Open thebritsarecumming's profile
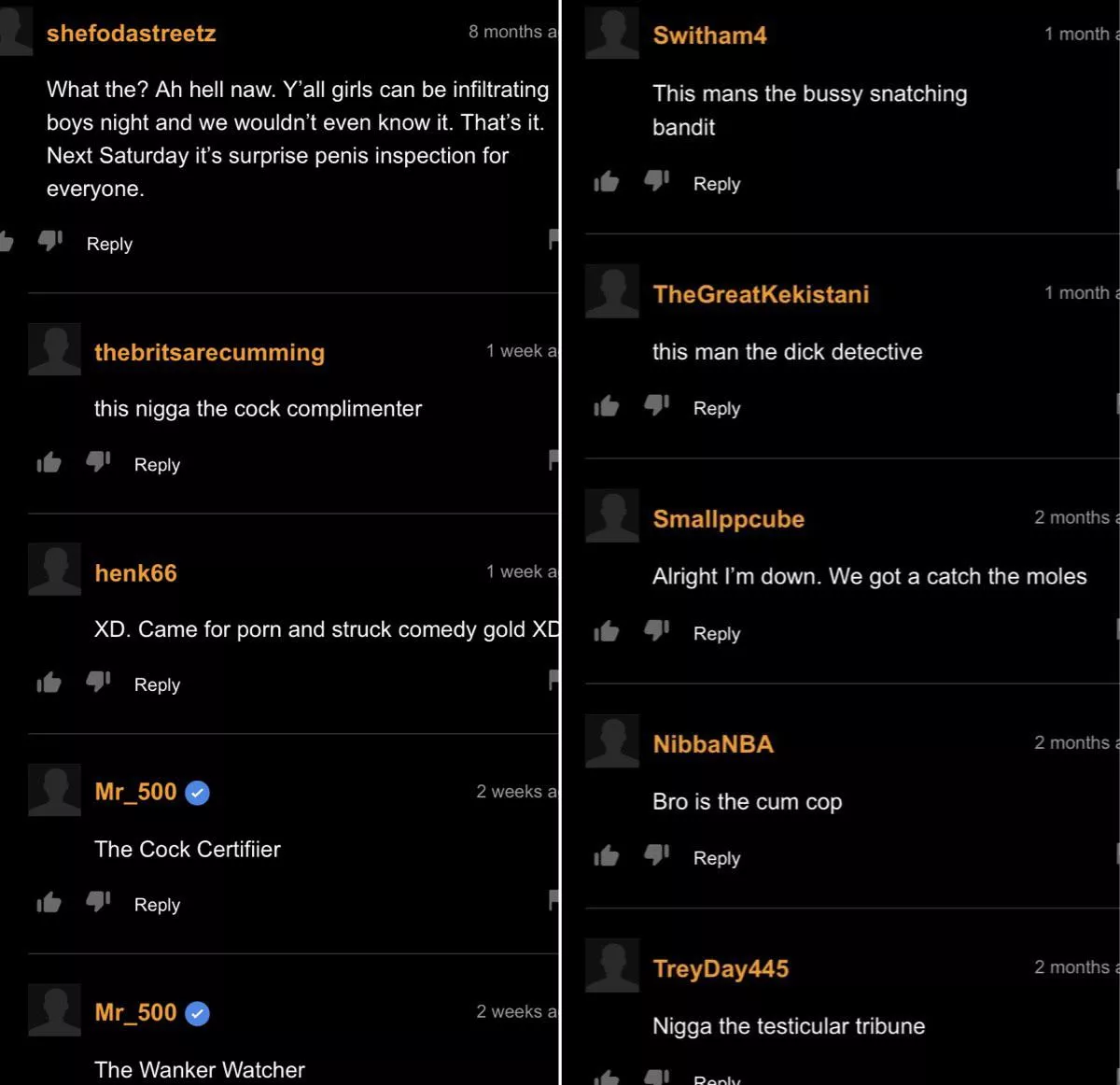The image size is (1120, 1085). point(209,353)
